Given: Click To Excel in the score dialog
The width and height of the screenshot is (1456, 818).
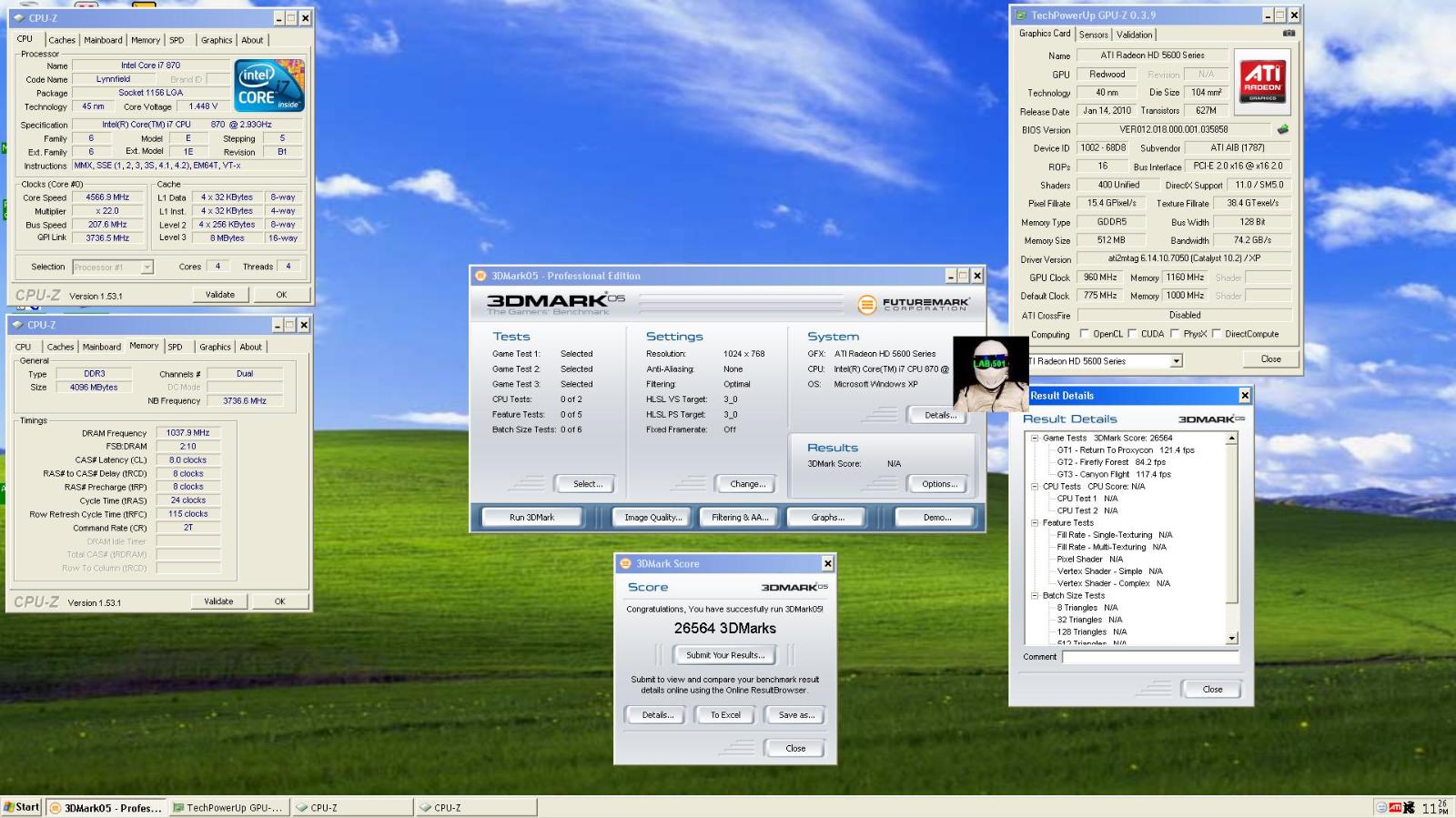Looking at the screenshot, I should click(725, 715).
